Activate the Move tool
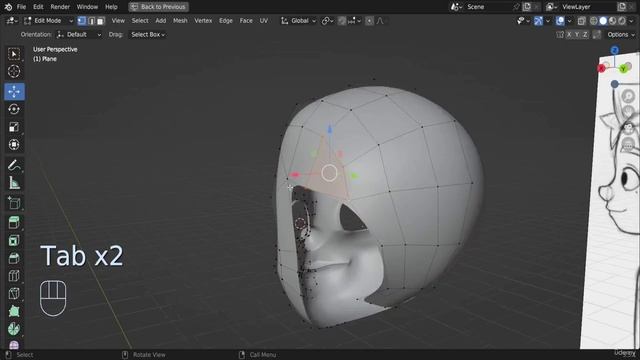Screen dimensions: 640x360 pos(14,91)
